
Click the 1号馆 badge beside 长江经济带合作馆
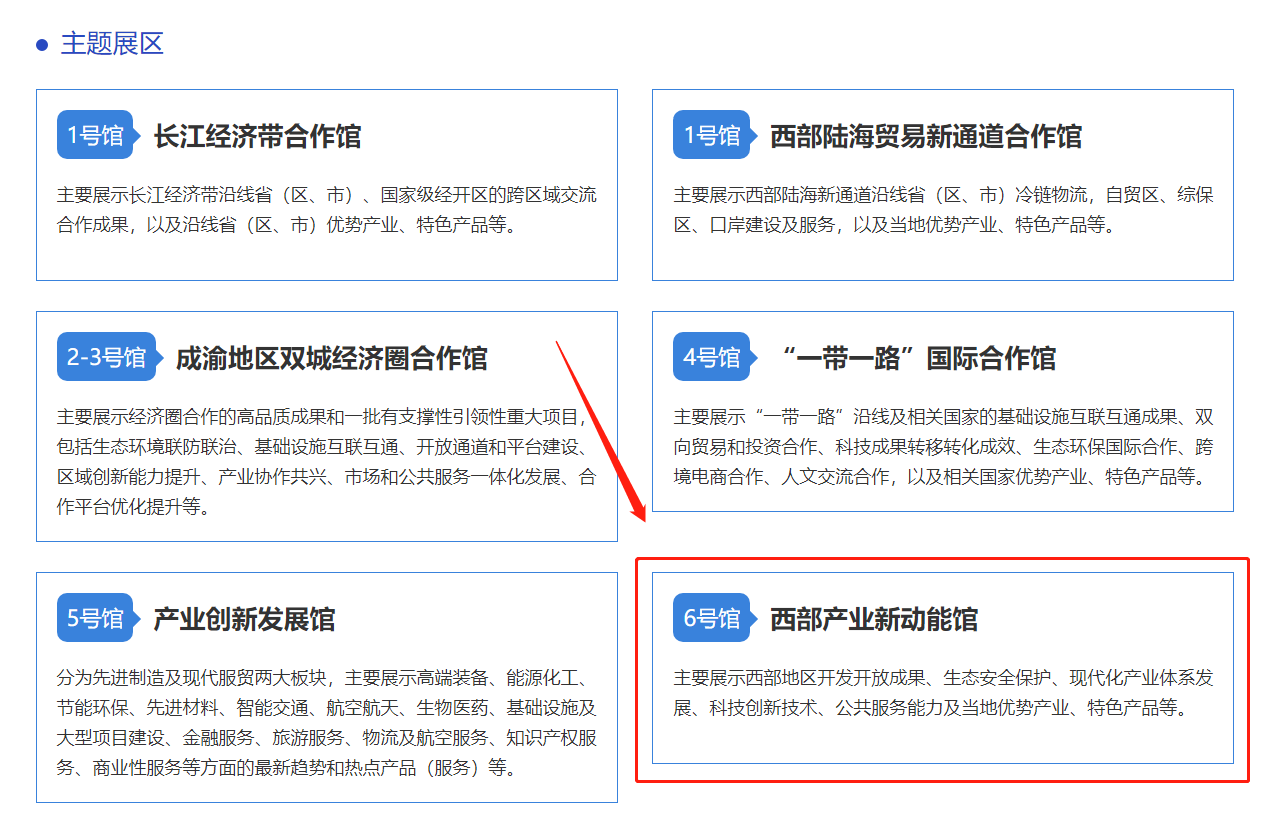(x=96, y=135)
